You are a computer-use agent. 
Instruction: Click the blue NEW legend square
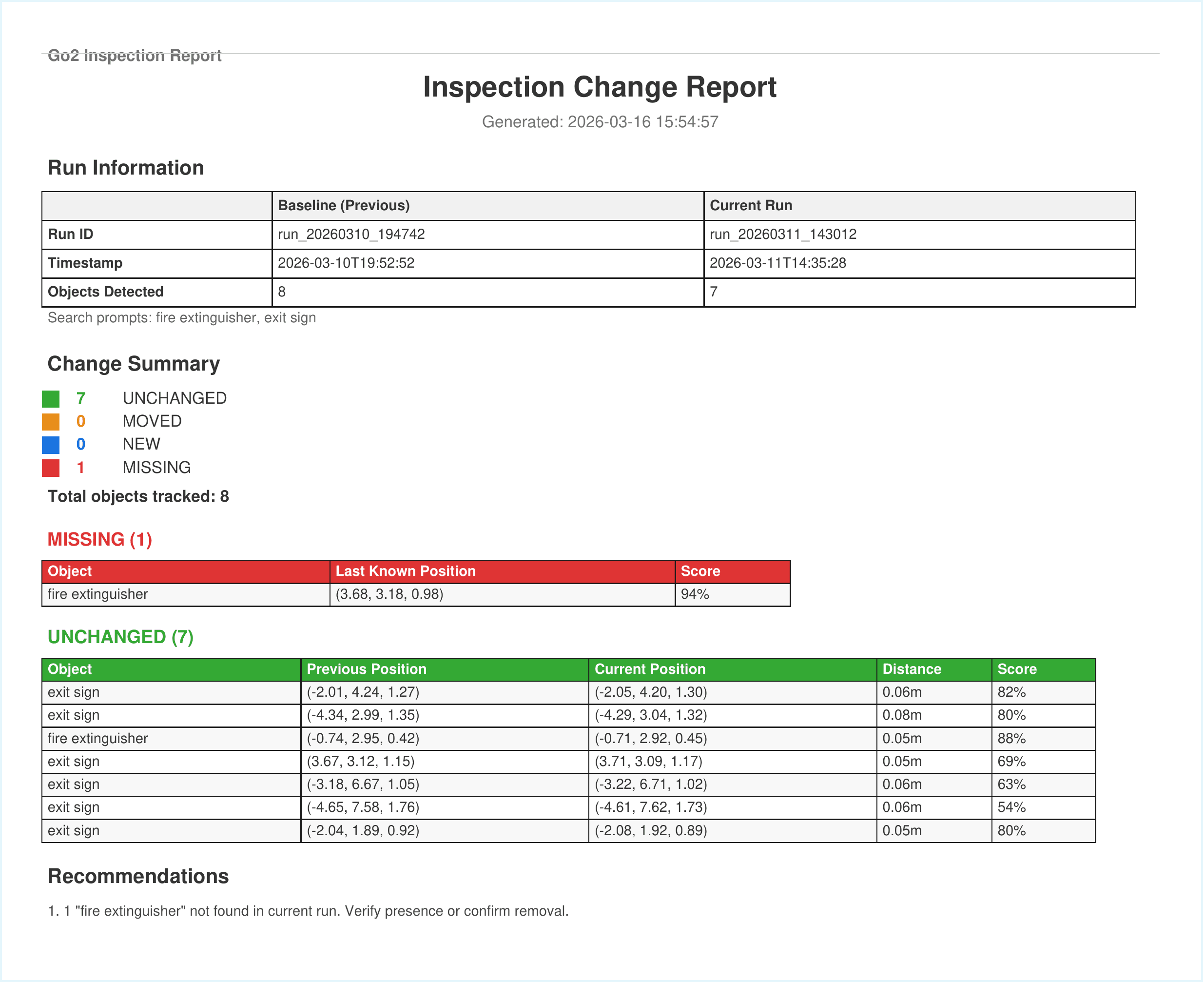click(x=52, y=444)
